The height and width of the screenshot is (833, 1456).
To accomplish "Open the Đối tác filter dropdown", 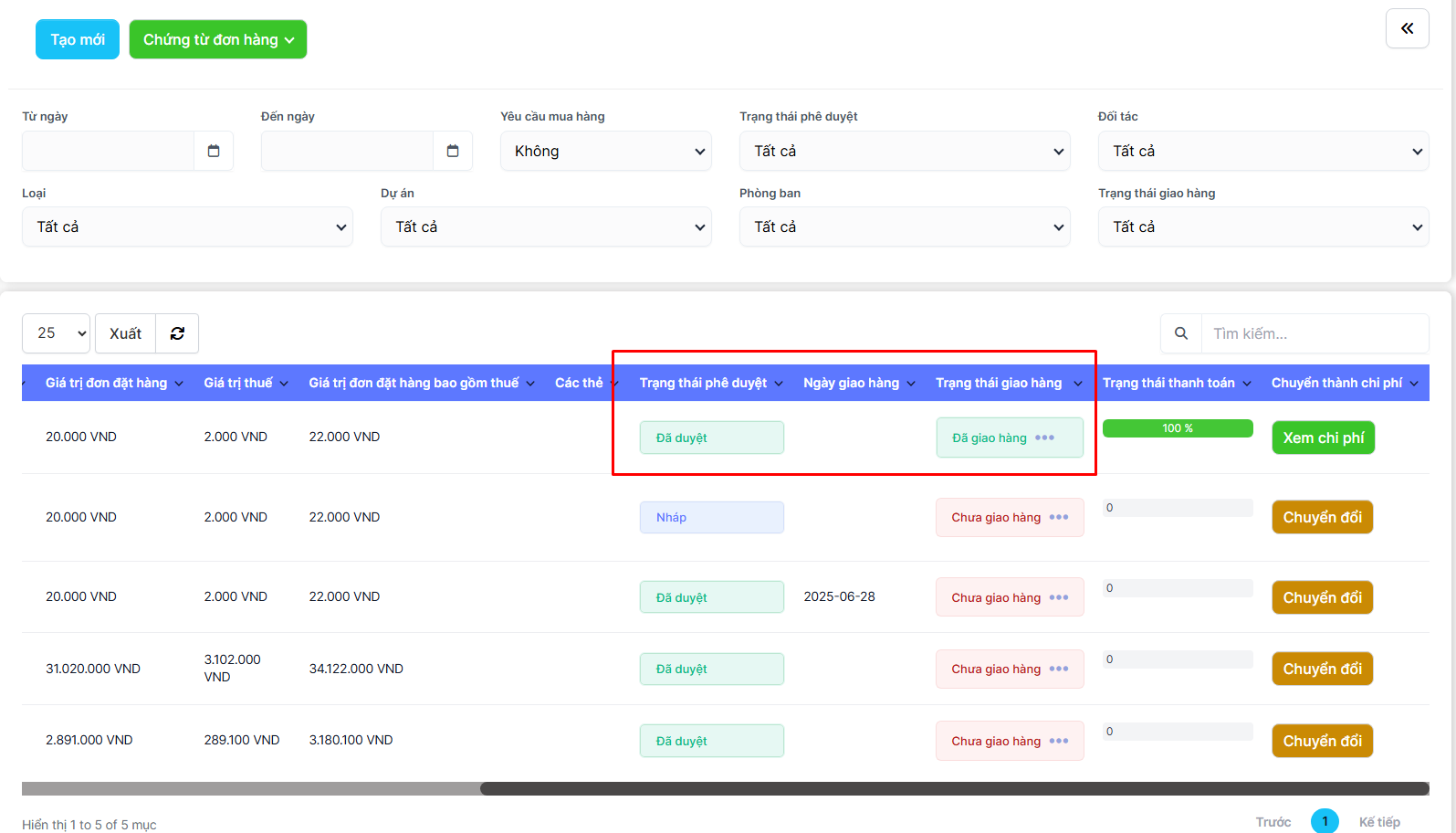I will click(1263, 151).
